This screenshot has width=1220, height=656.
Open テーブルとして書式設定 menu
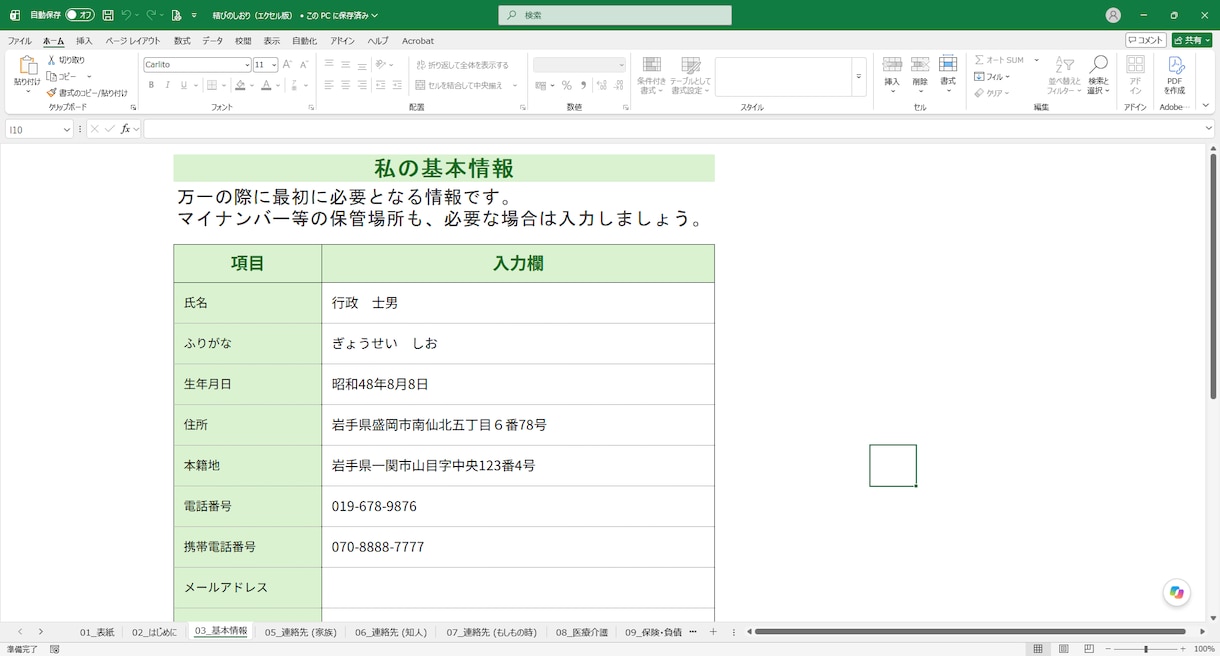coord(690,76)
